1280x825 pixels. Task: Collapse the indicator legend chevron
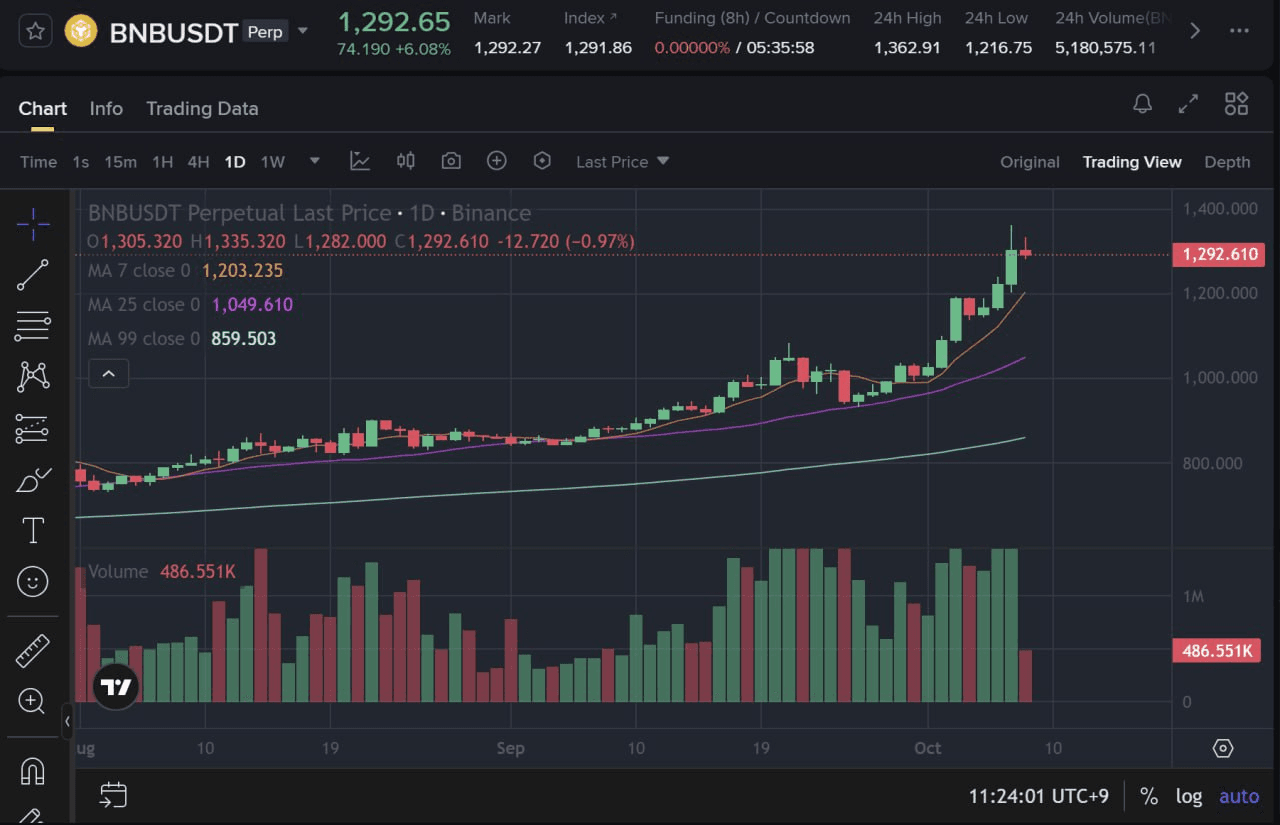click(109, 375)
